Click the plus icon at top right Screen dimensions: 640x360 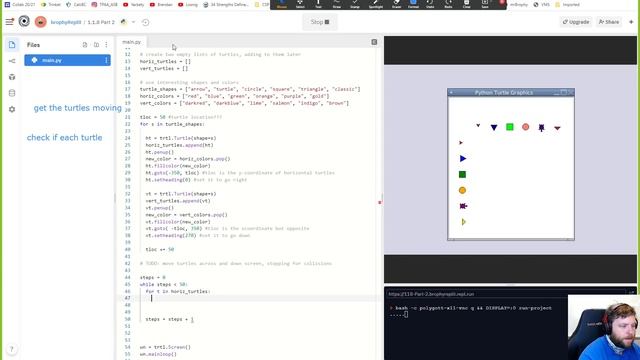coord(631,22)
